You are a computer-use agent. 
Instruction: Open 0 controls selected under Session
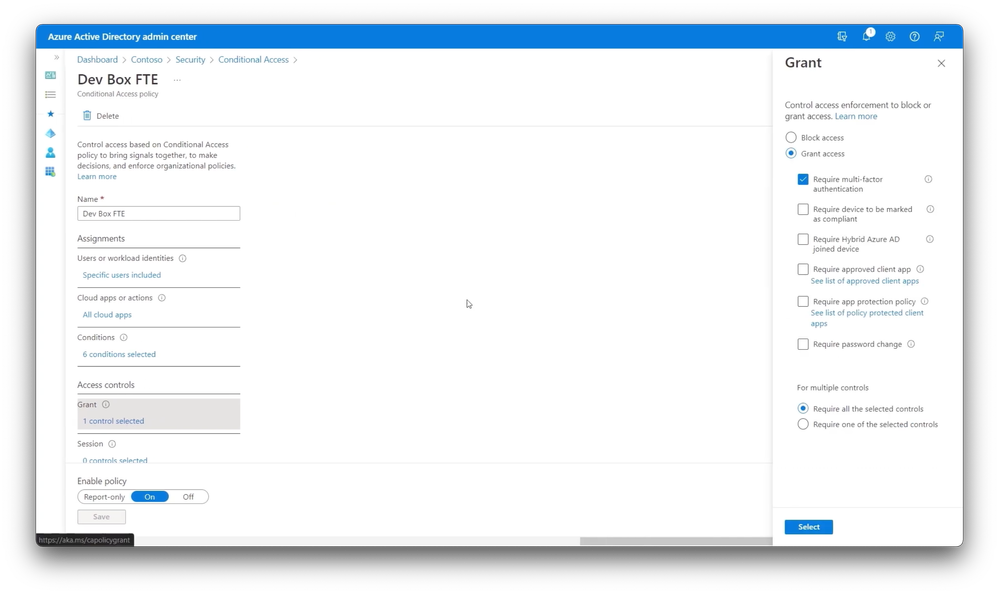[115, 460]
